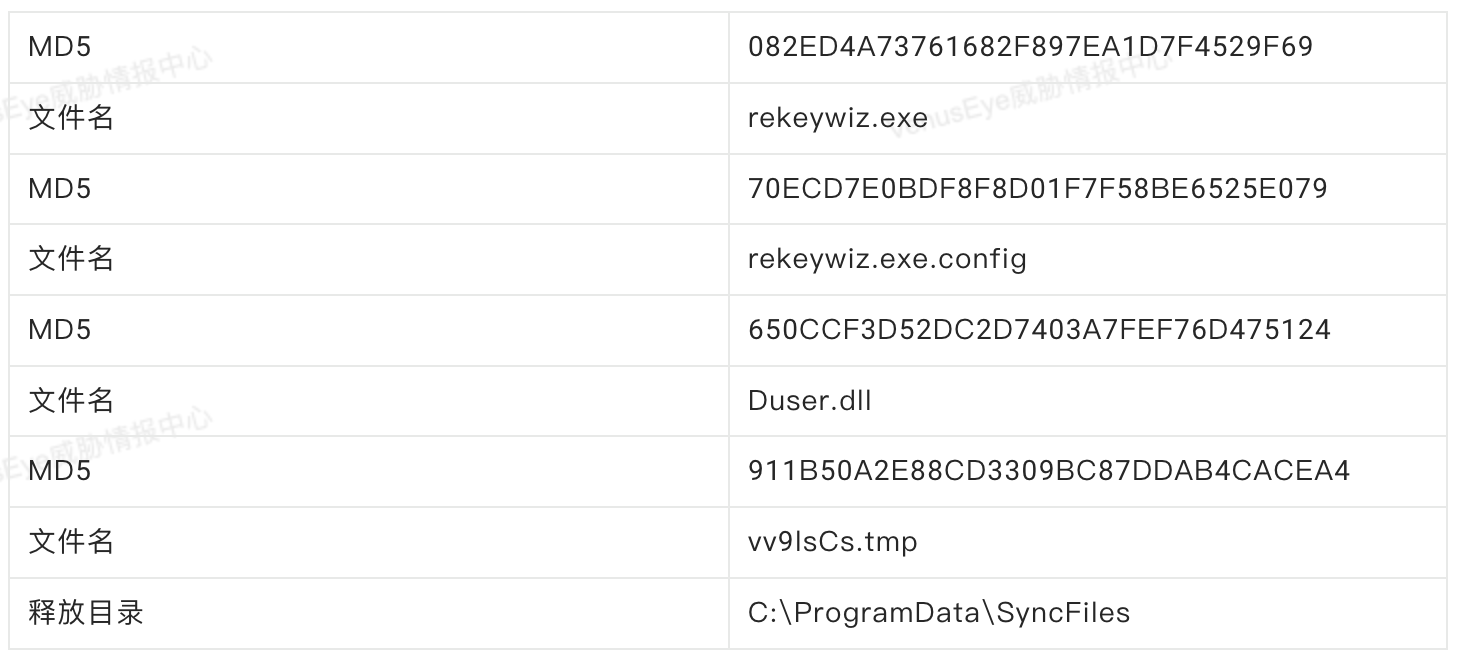Click the MD5 label for hash 911B50A2...
Viewport: 1458px width, 662px height.
click(59, 471)
